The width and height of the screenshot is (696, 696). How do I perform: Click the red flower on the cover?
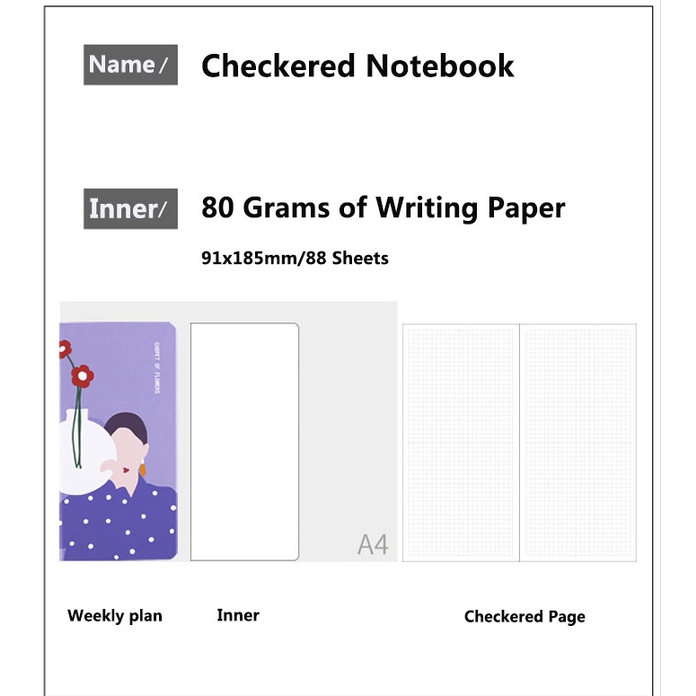tap(82, 376)
